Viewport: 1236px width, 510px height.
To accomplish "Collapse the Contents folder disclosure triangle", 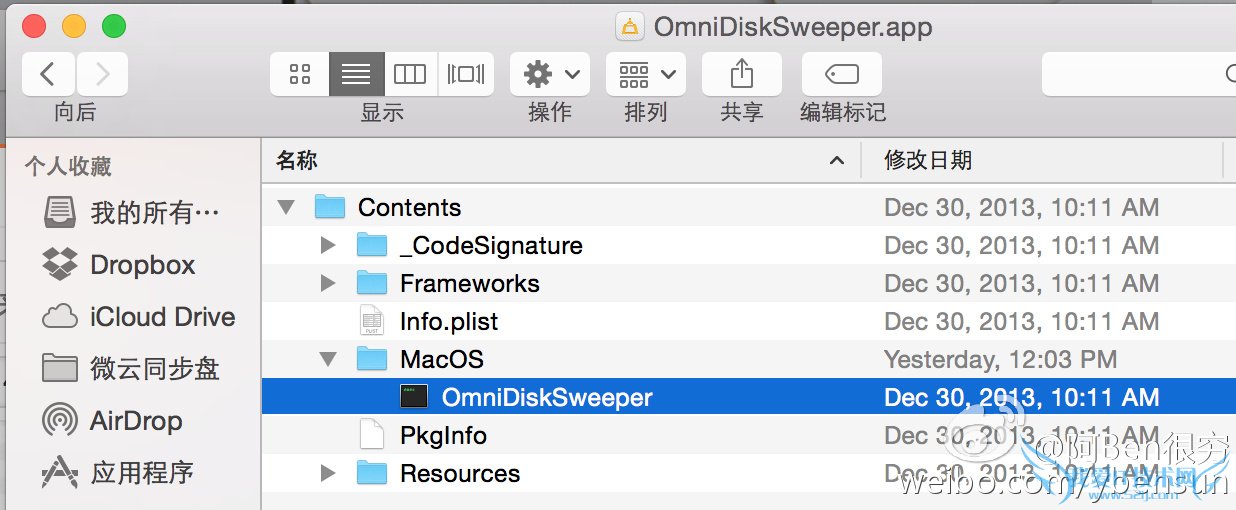I will (x=287, y=208).
